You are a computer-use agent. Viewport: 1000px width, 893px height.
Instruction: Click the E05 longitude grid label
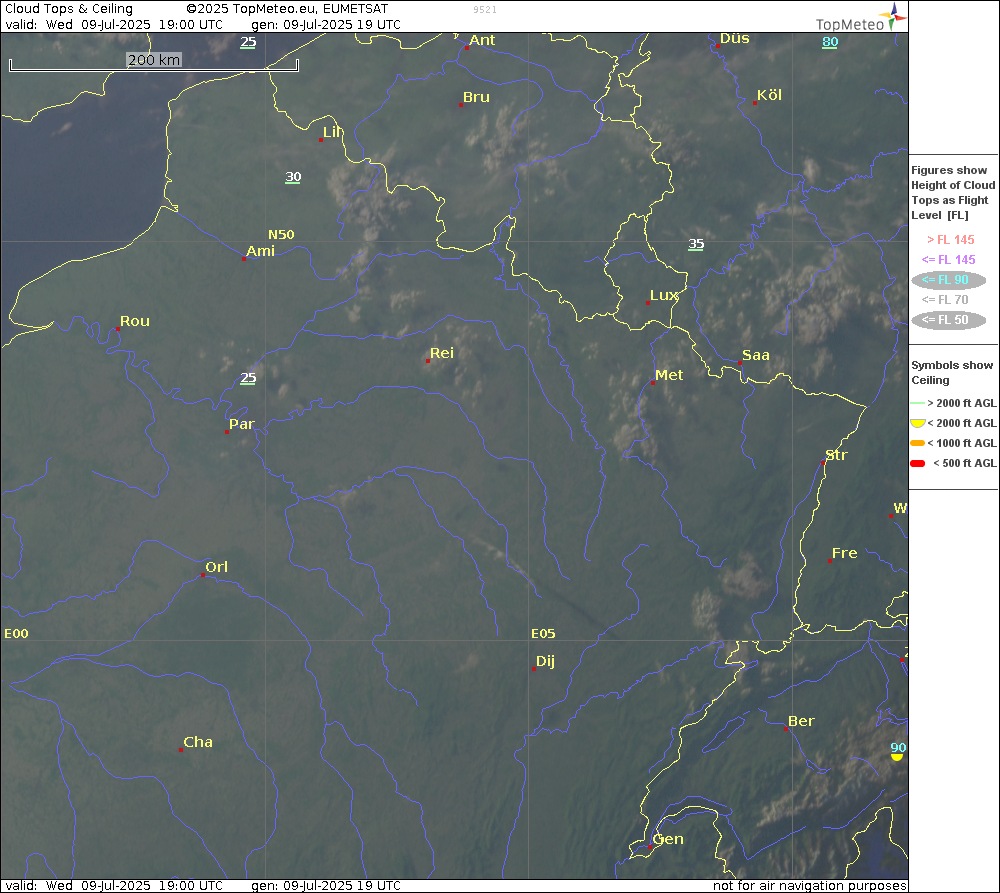(x=543, y=633)
